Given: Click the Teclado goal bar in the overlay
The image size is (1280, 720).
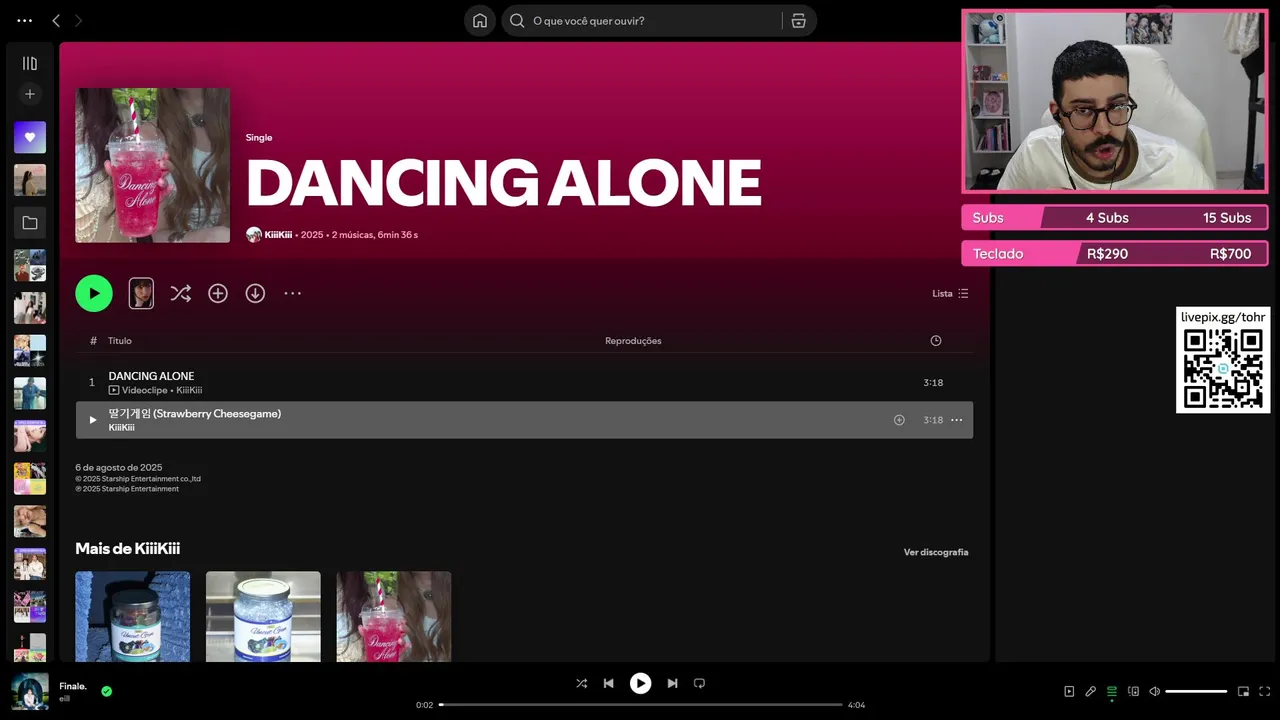Looking at the screenshot, I should click(x=1114, y=254).
